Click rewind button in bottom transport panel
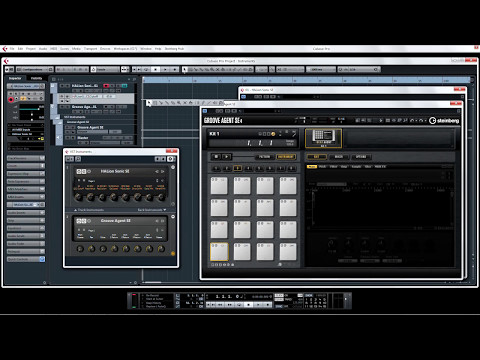The width and height of the screenshot is (480, 360). coord(220,305)
